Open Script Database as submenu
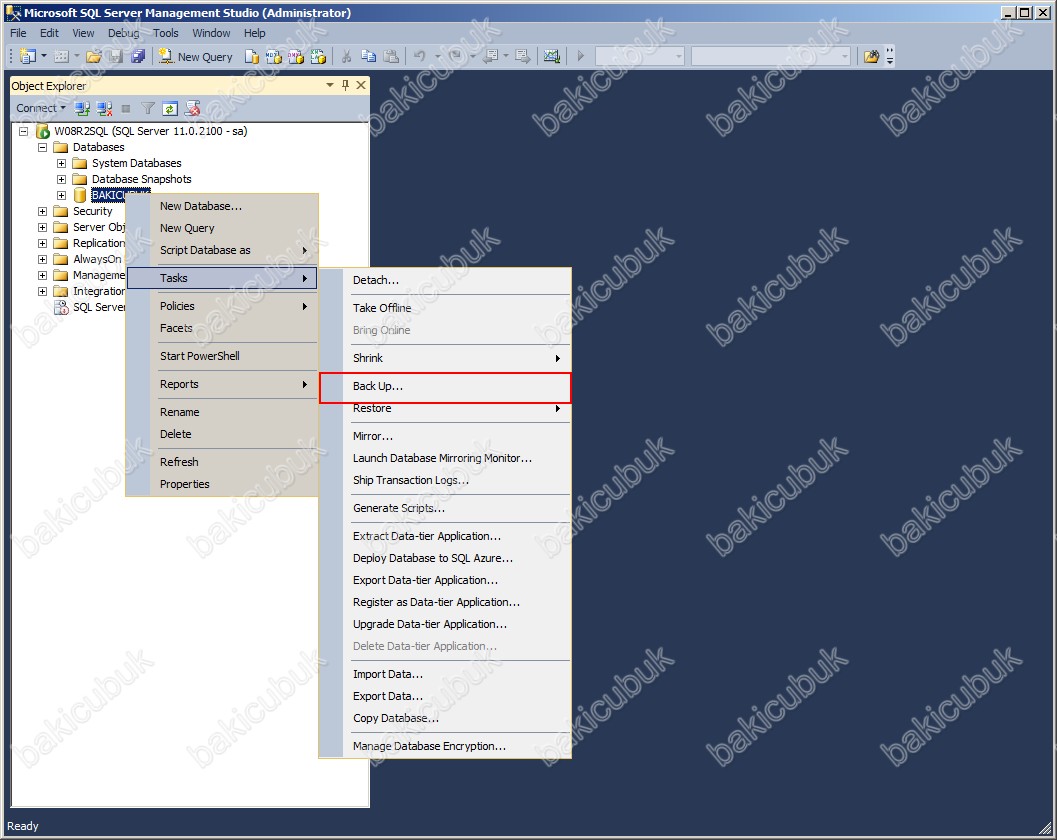 coord(222,250)
